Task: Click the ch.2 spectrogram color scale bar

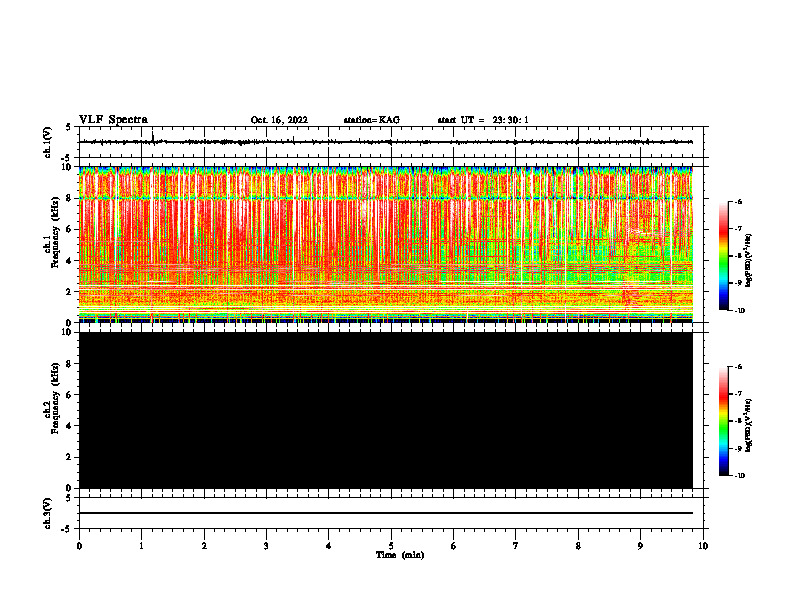Action: coord(723,421)
